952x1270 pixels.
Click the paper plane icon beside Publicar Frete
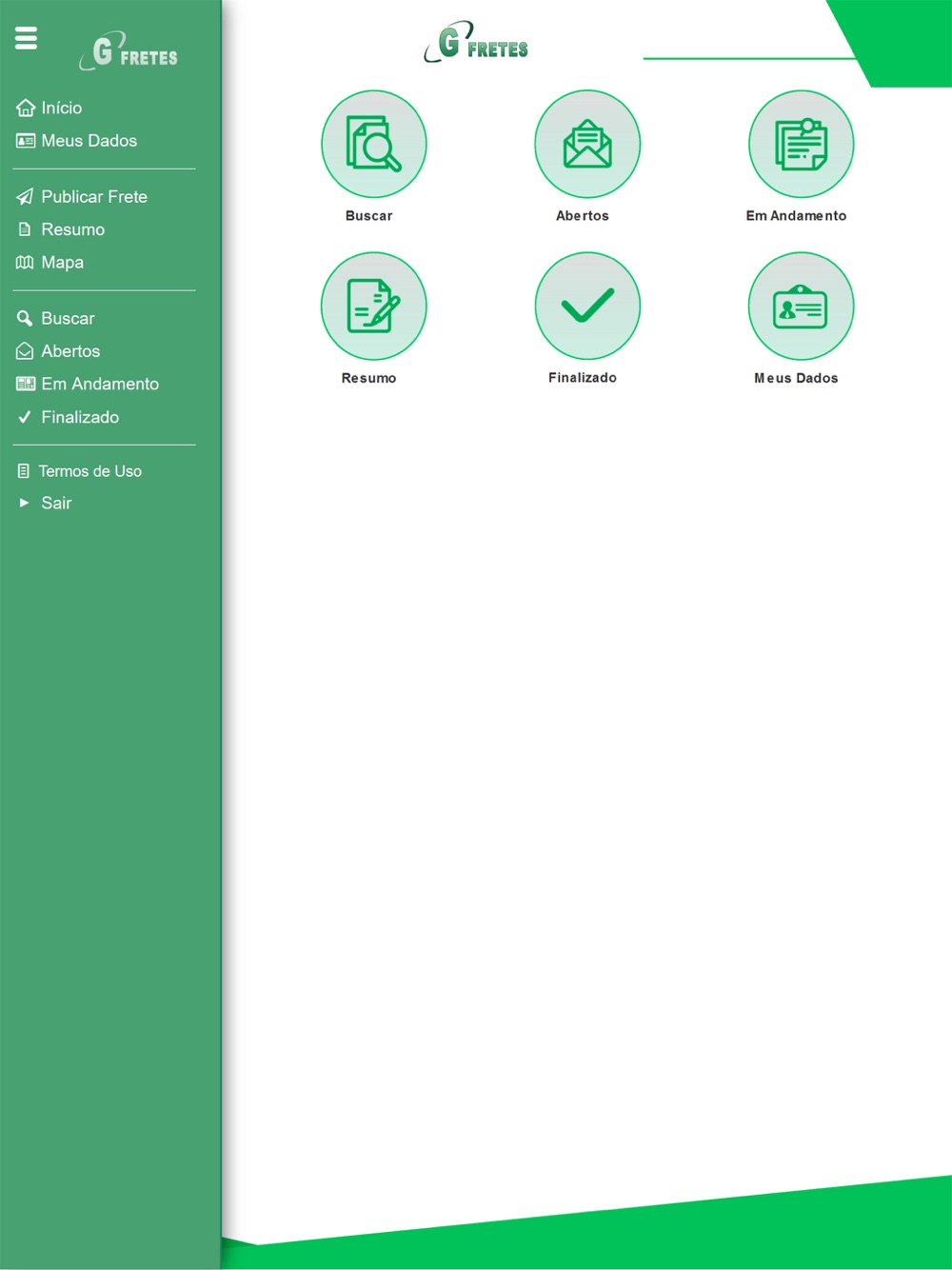point(25,197)
